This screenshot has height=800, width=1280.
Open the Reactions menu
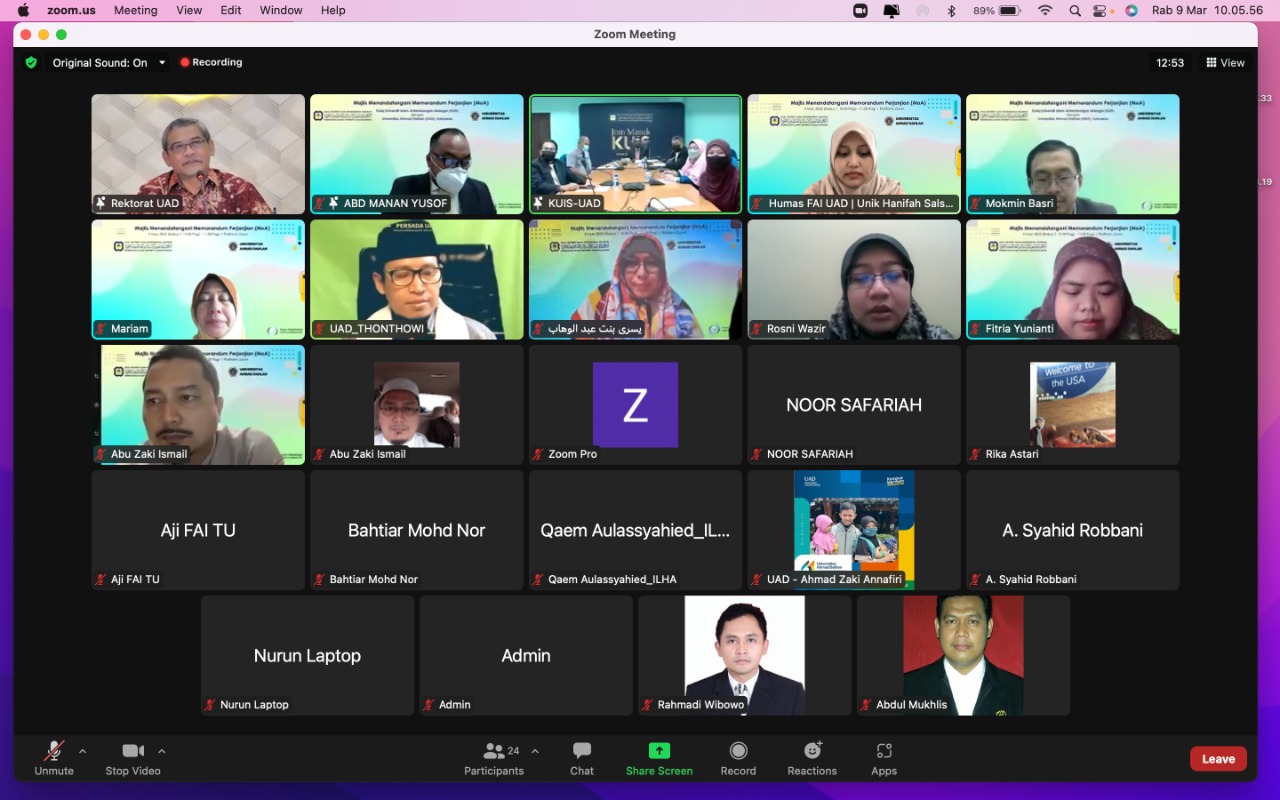pyautogui.click(x=812, y=758)
